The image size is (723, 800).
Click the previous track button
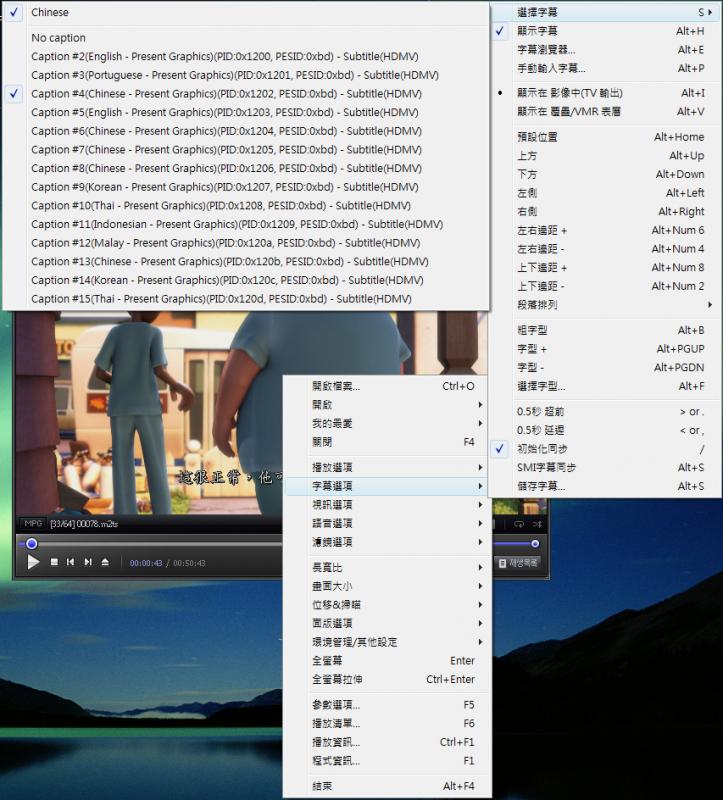(x=70, y=562)
